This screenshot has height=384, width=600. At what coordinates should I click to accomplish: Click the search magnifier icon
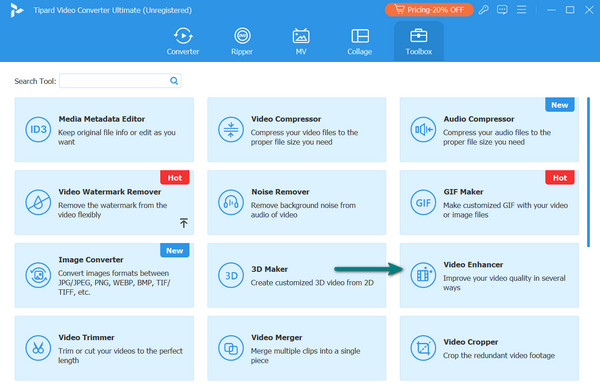point(174,81)
